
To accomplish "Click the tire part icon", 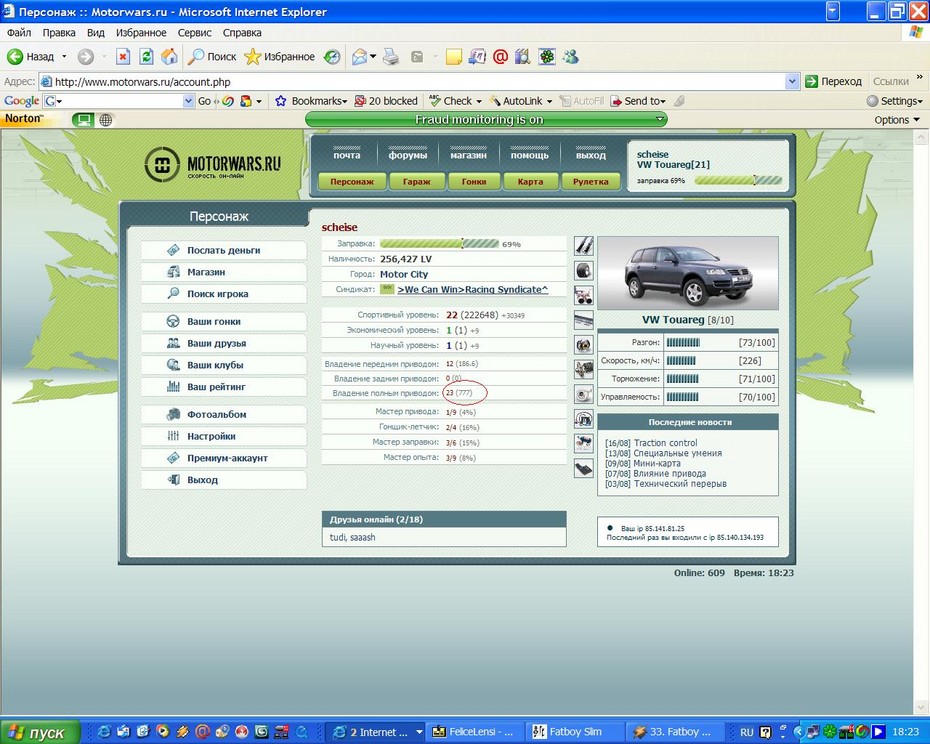I will coord(584,271).
